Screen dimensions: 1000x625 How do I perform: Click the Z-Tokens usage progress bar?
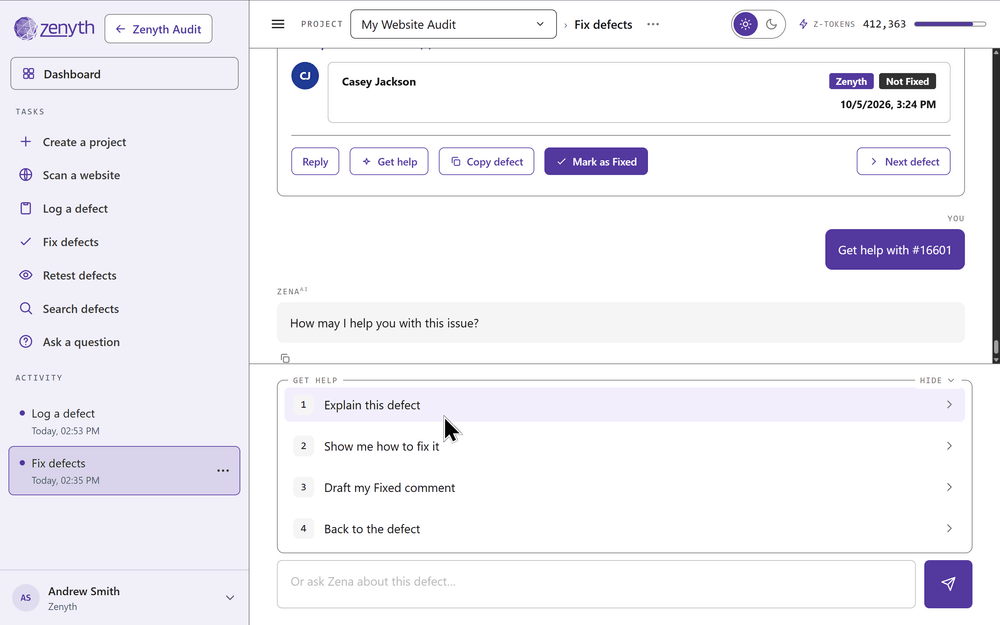click(950, 24)
